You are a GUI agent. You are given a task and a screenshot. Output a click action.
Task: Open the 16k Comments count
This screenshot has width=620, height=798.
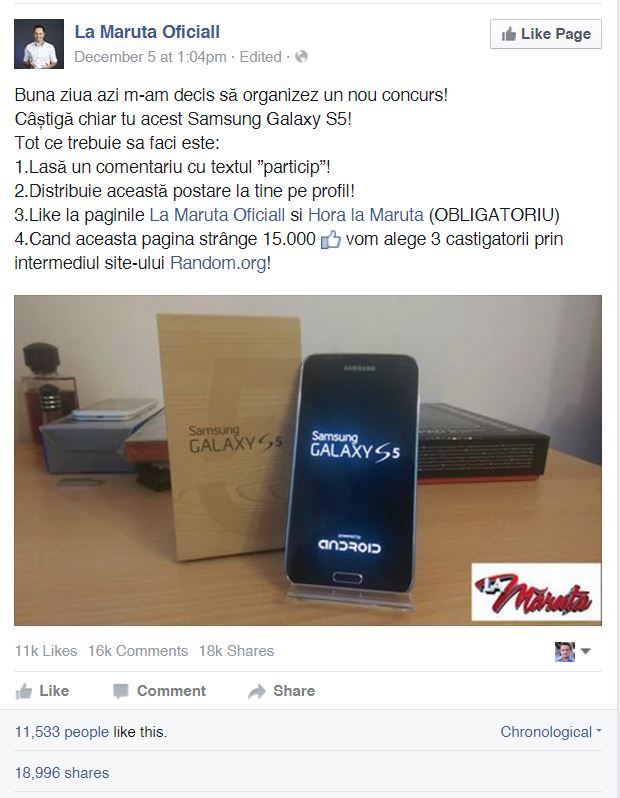tap(138, 651)
